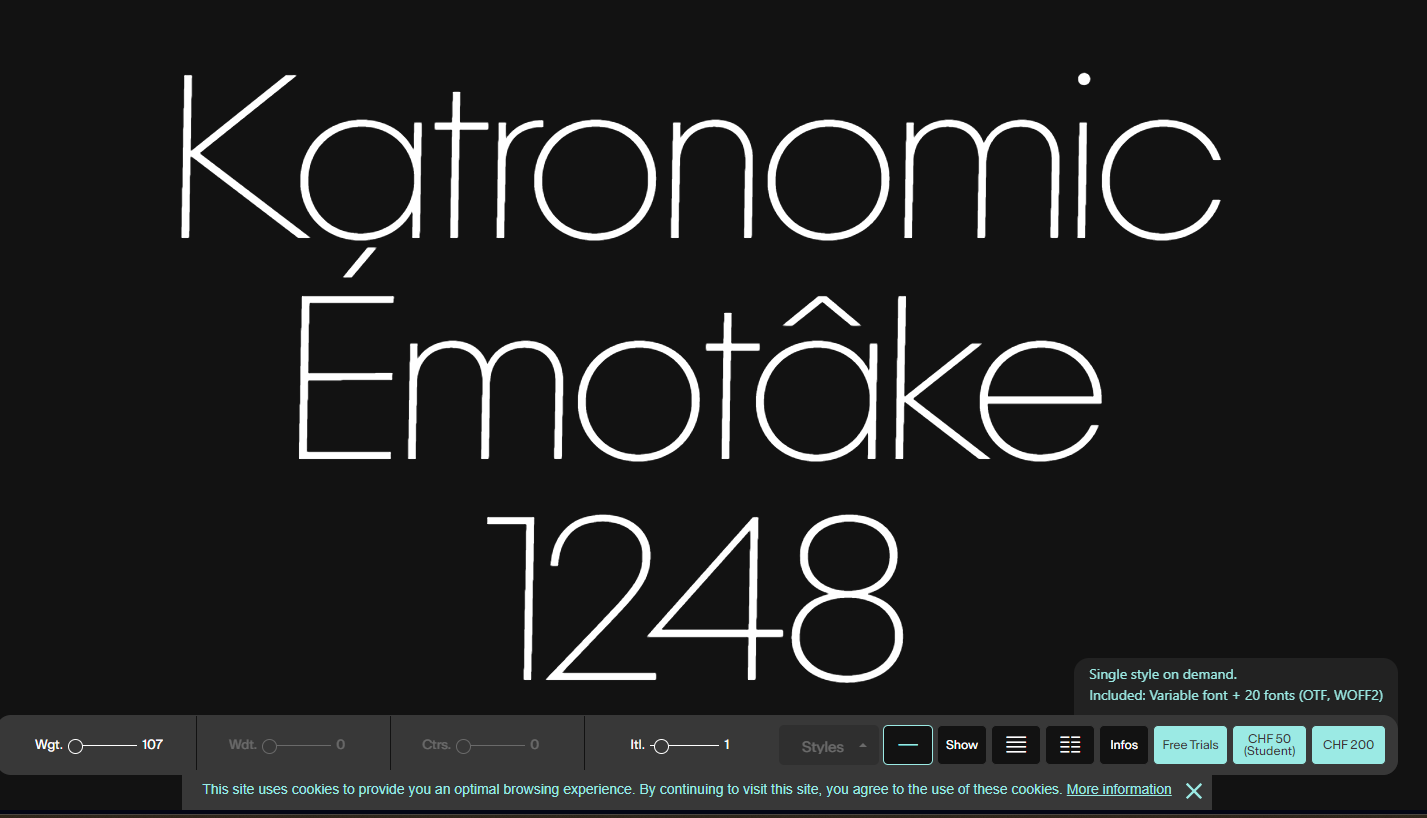Click the disabled Width slider handle
Viewport: 1427px width, 818px height.
pyautogui.click(x=269, y=746)
